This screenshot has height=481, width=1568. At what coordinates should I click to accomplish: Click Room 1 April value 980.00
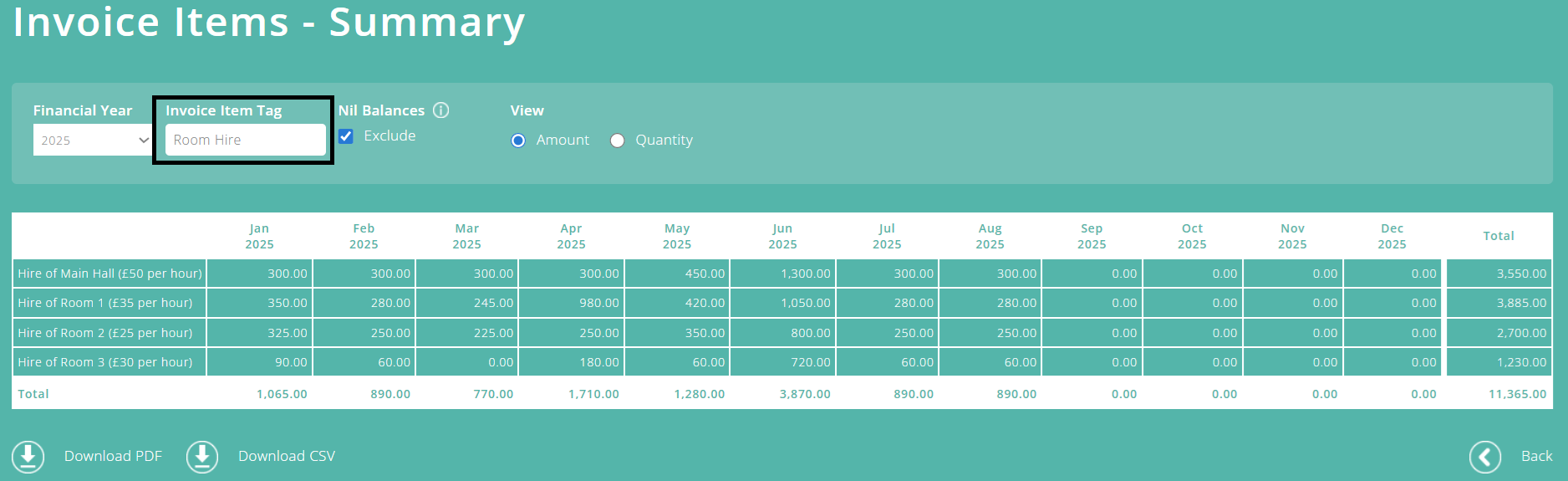(x=599, y=303)
